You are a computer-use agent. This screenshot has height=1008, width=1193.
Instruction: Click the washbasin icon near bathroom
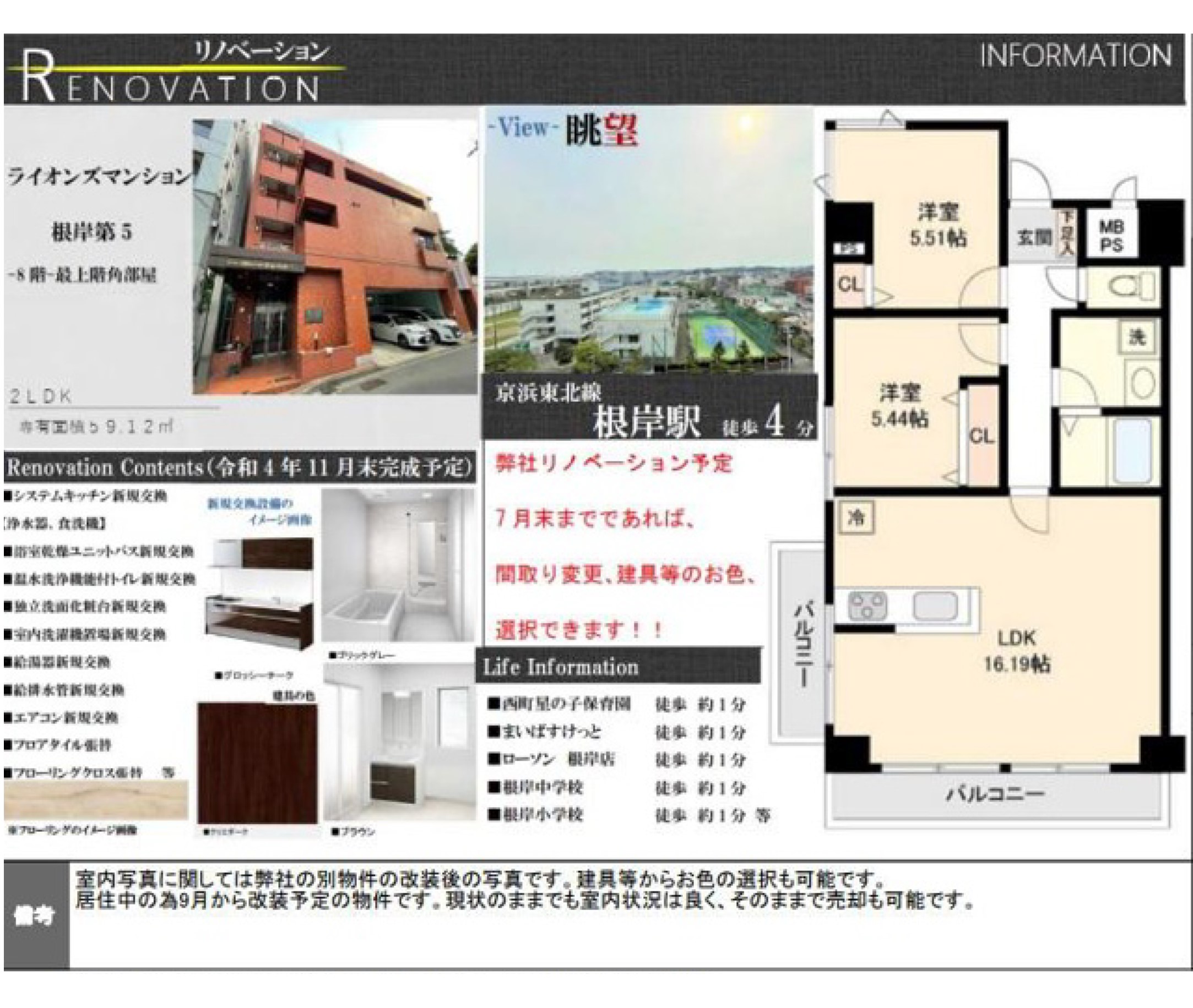(x=1143, y=383)
